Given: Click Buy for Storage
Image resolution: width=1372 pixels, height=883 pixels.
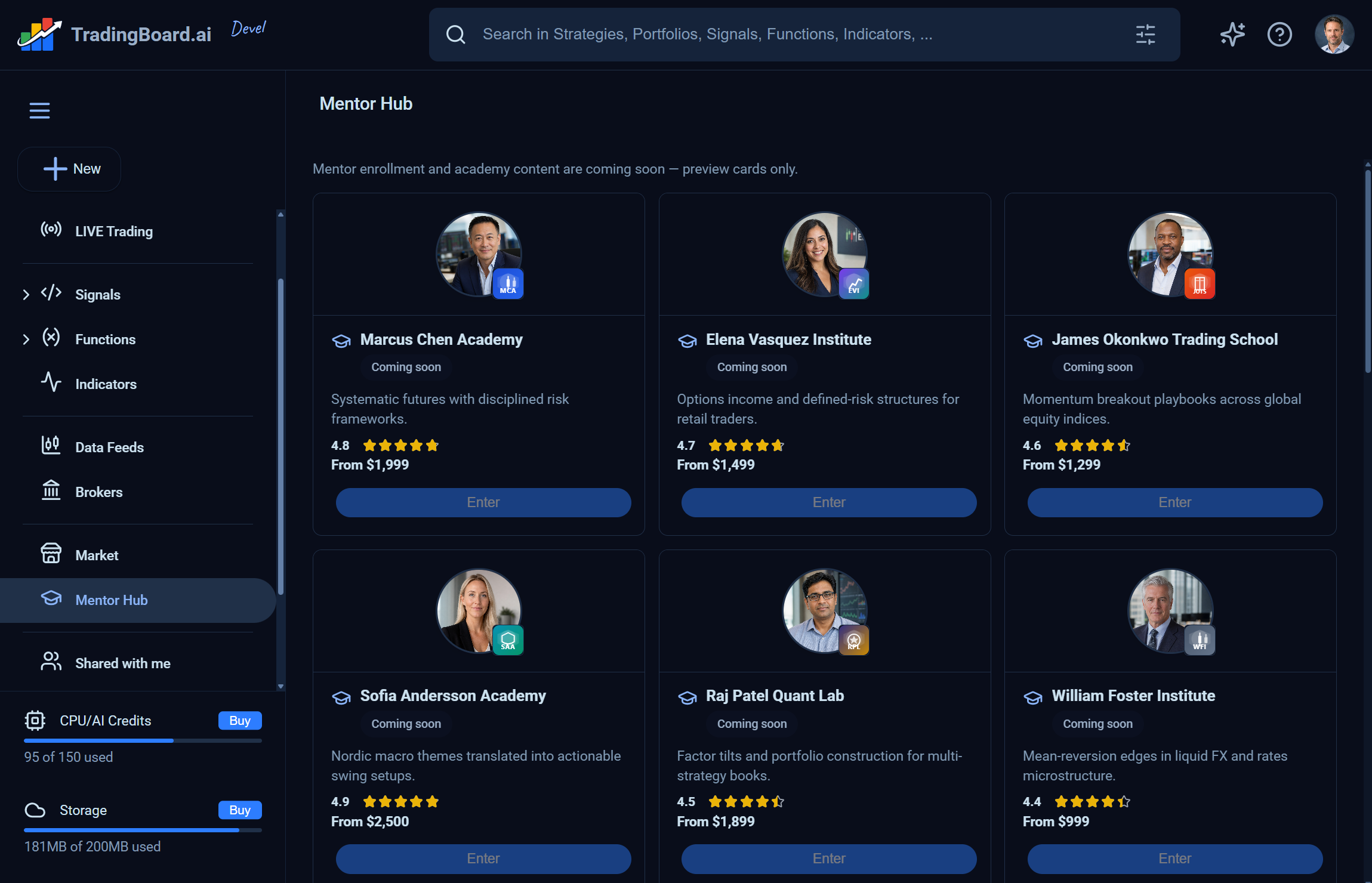Looking at the screenshot, I should click(x=240, y=810).
